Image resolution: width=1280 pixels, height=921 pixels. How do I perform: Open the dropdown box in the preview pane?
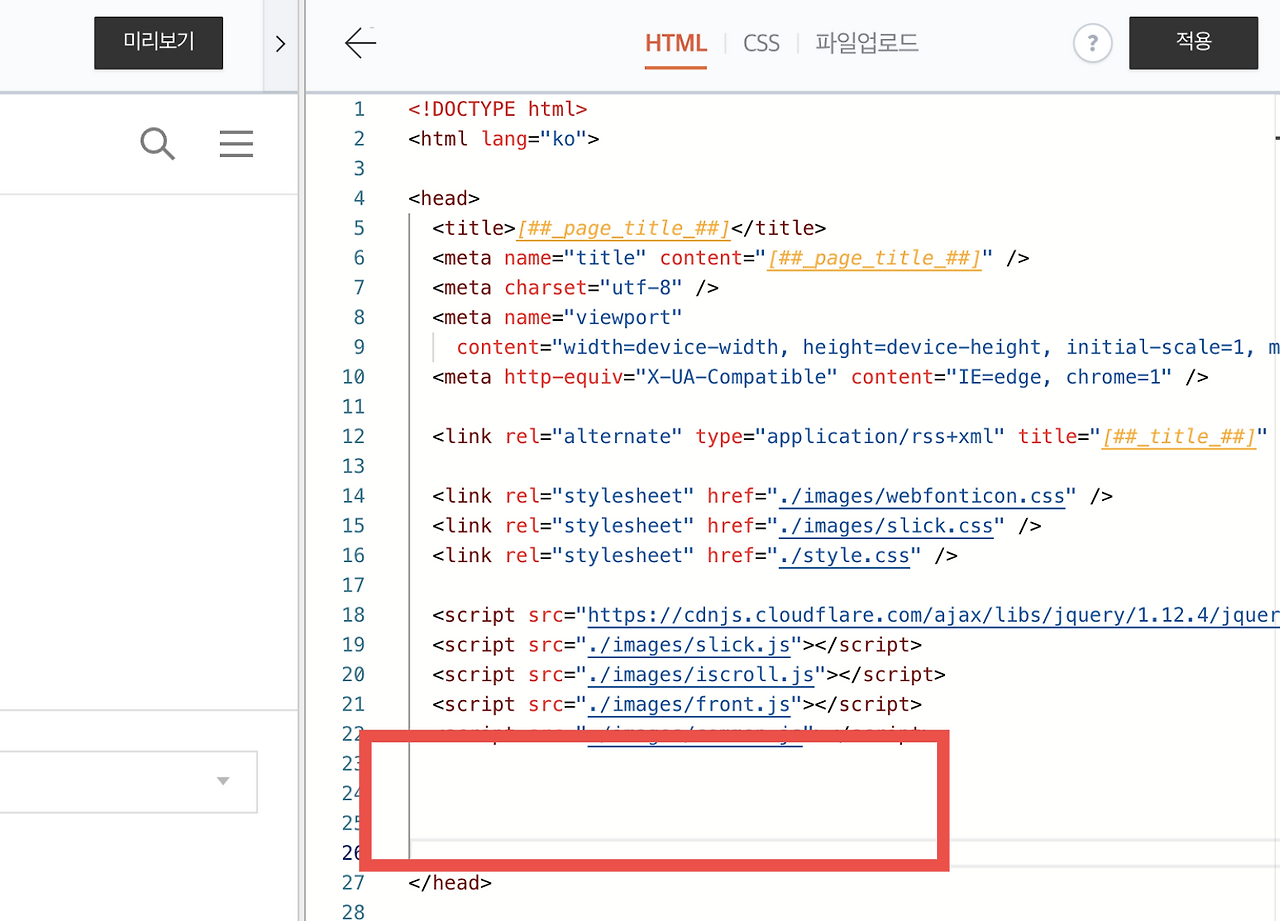point(128,781)
